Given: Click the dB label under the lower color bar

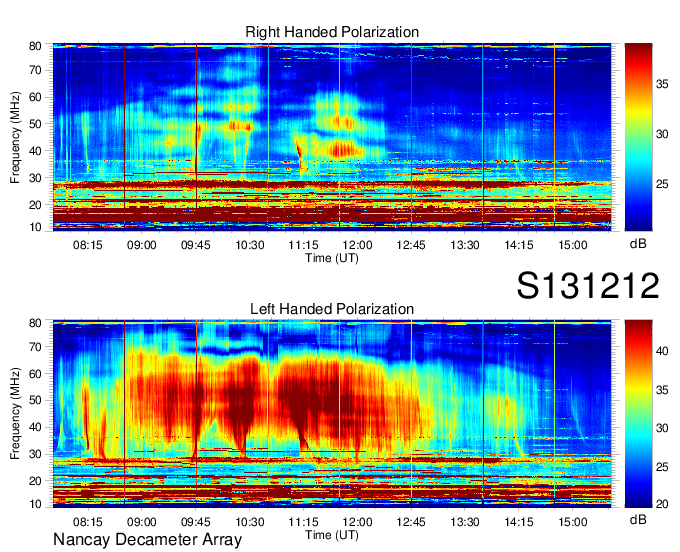Looking at the screenshot, I should click(x=638, y=519).
